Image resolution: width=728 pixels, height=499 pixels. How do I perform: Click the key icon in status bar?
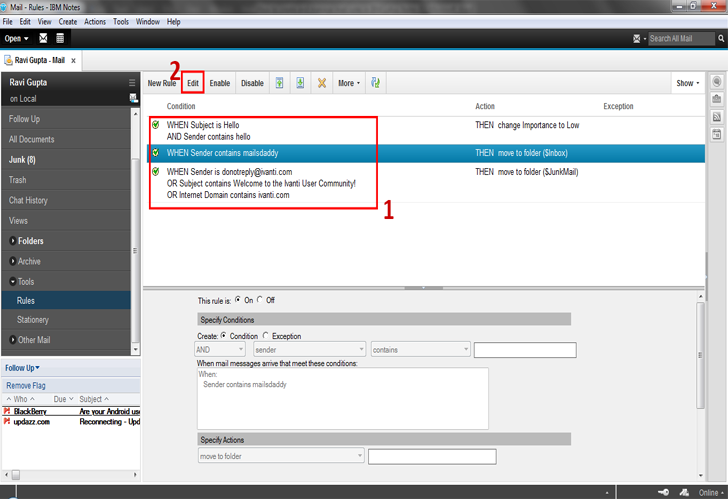(x=663, y=492)
